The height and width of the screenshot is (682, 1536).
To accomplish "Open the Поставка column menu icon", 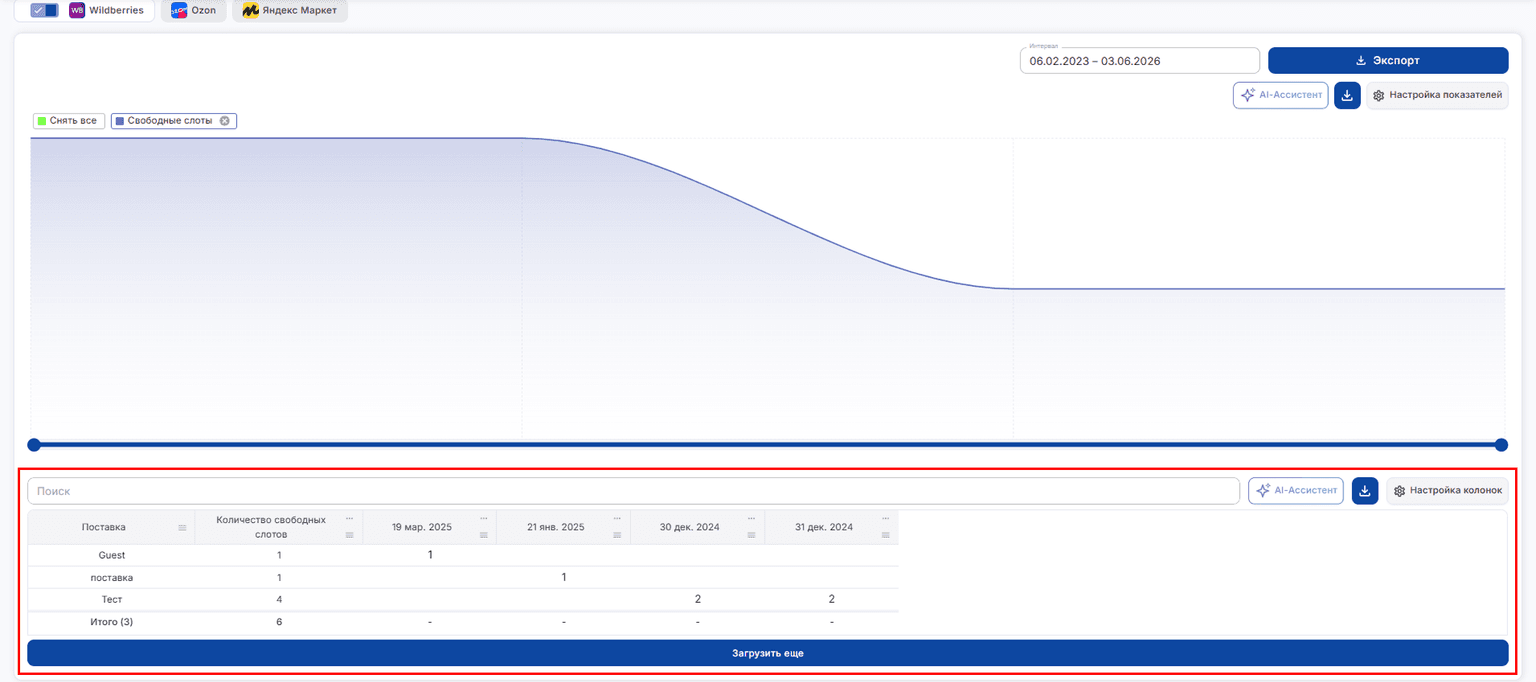I will [x=182, y=528].
